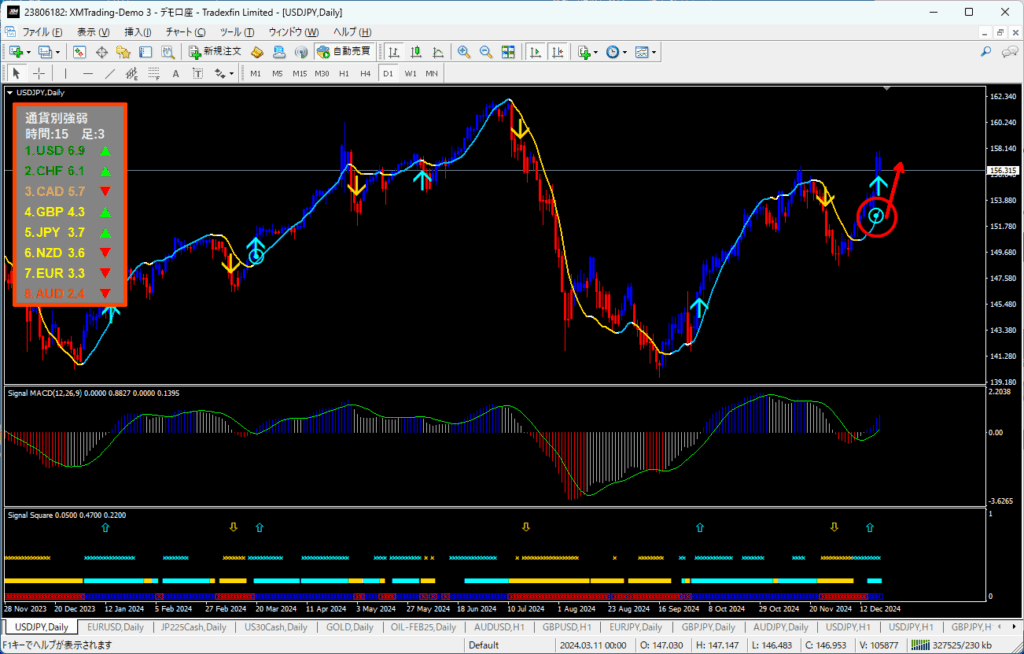Switch to the GOLD,Daily chart tab
1024x654 pixels.
tap(350, 627)
